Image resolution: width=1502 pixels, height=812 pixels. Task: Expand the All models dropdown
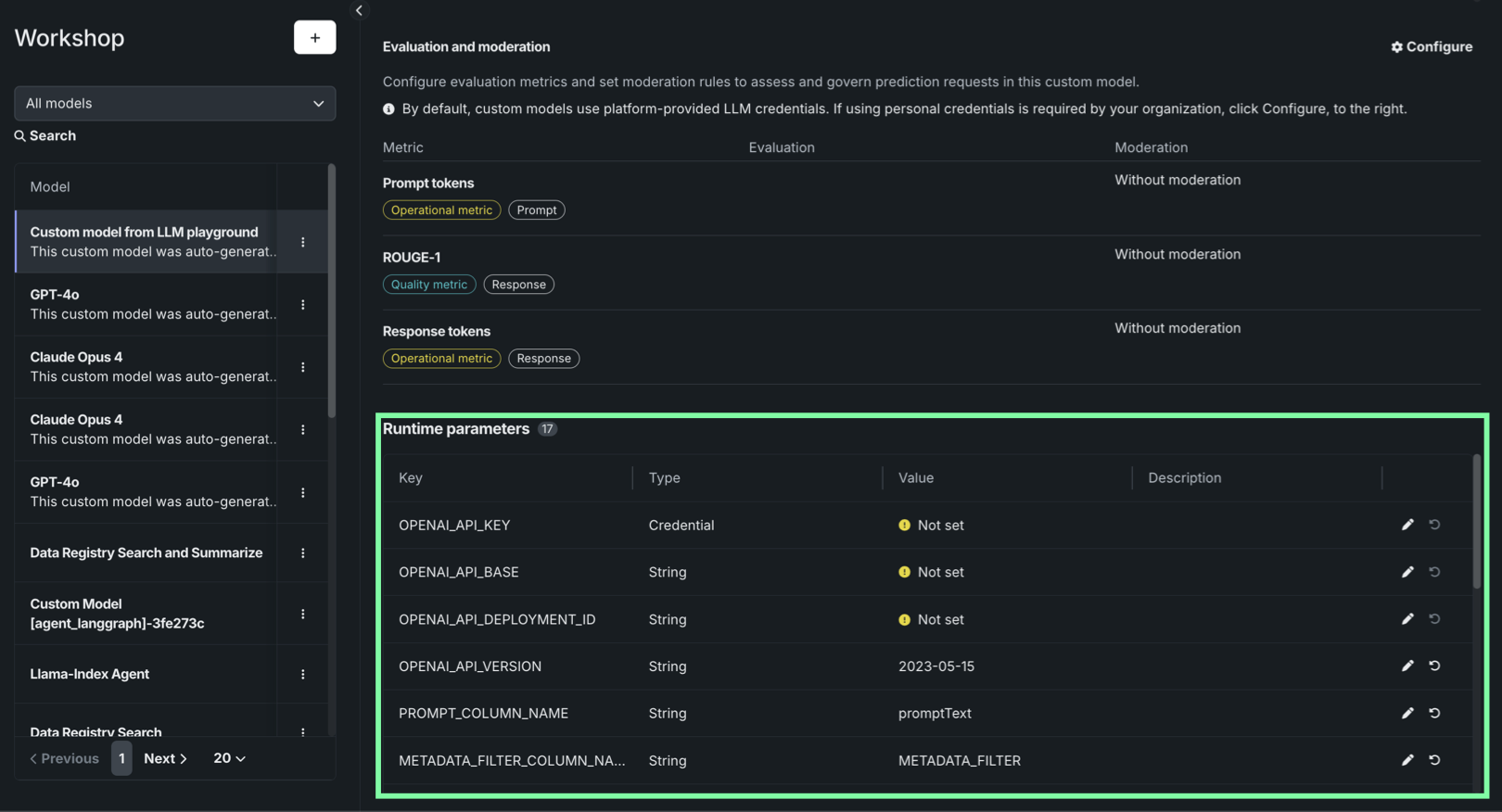[x=174, y=104]
